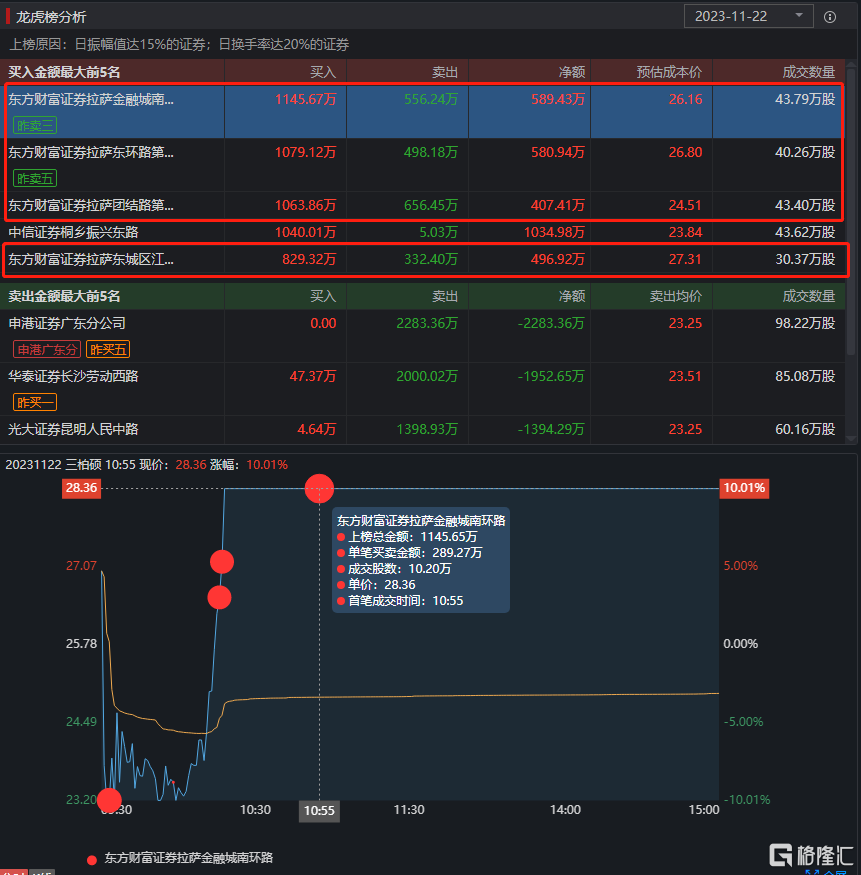Click the green 昨卖五 tag
The image size is (861, 875).
click(x=35, y=179)
